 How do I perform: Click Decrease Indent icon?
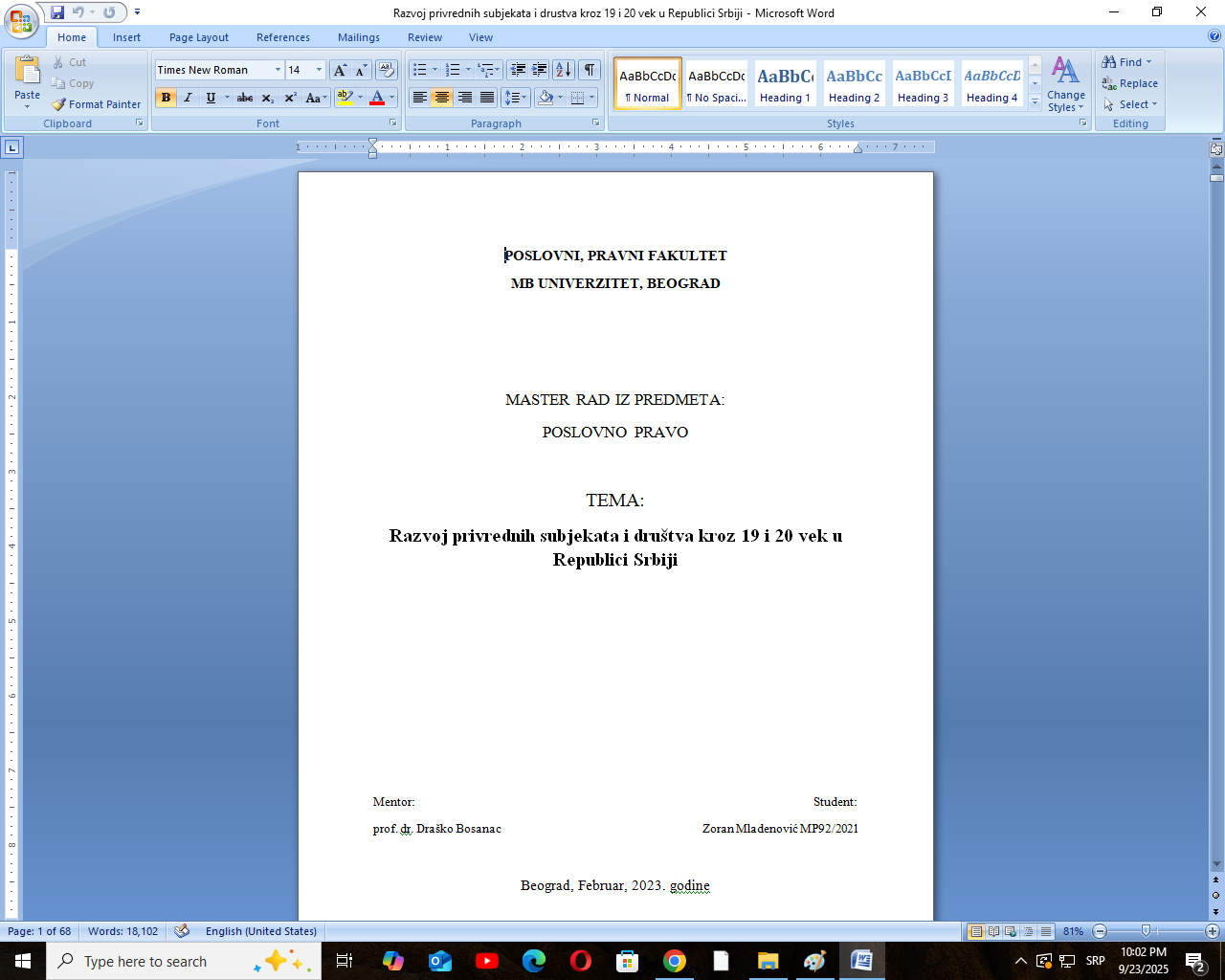tap(518, 70)
